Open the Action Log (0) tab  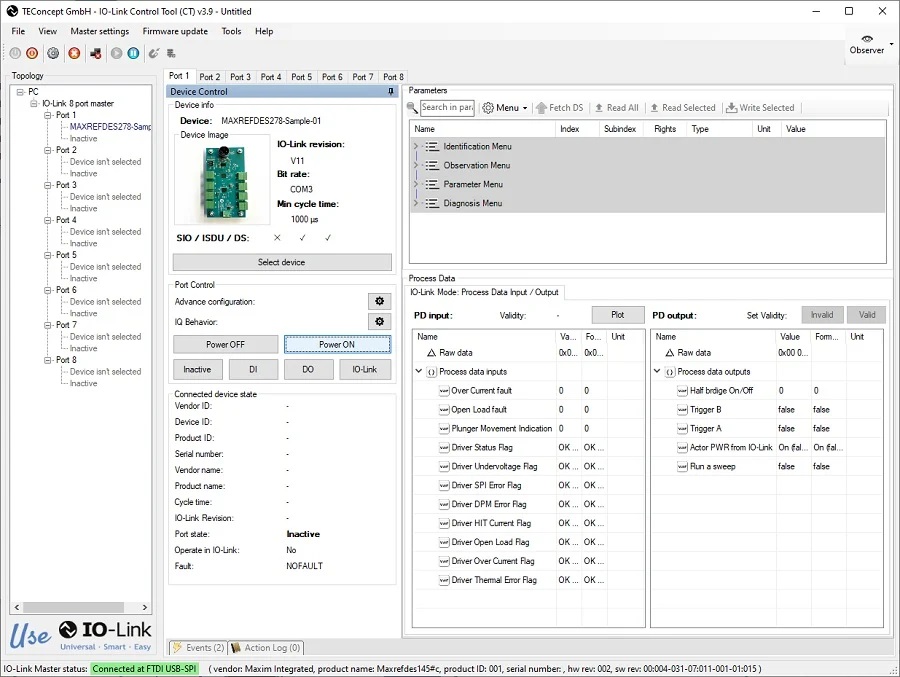266,648
